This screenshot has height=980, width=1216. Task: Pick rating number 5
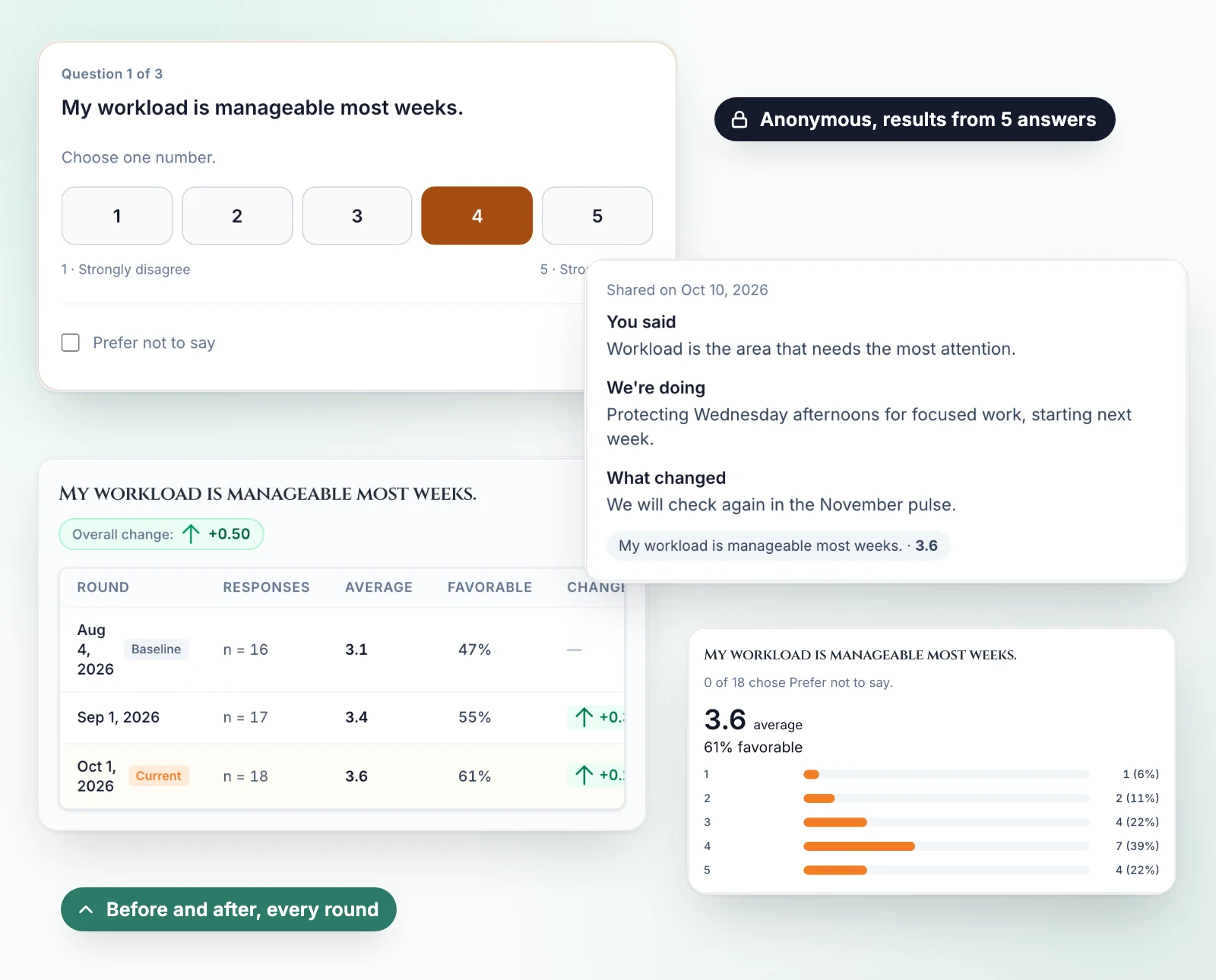[x=597, y=216]
